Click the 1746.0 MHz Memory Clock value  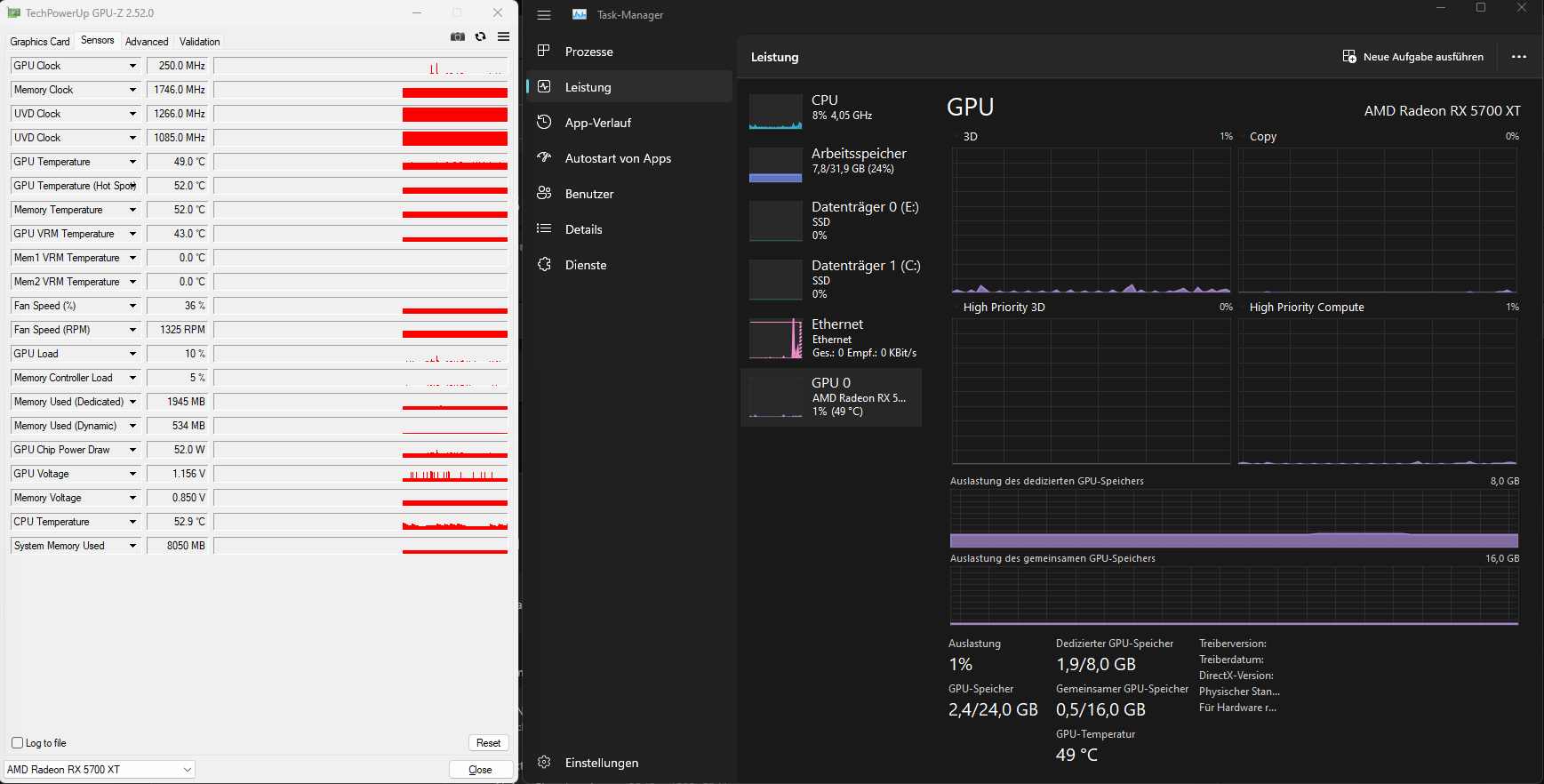coord(178,90)
